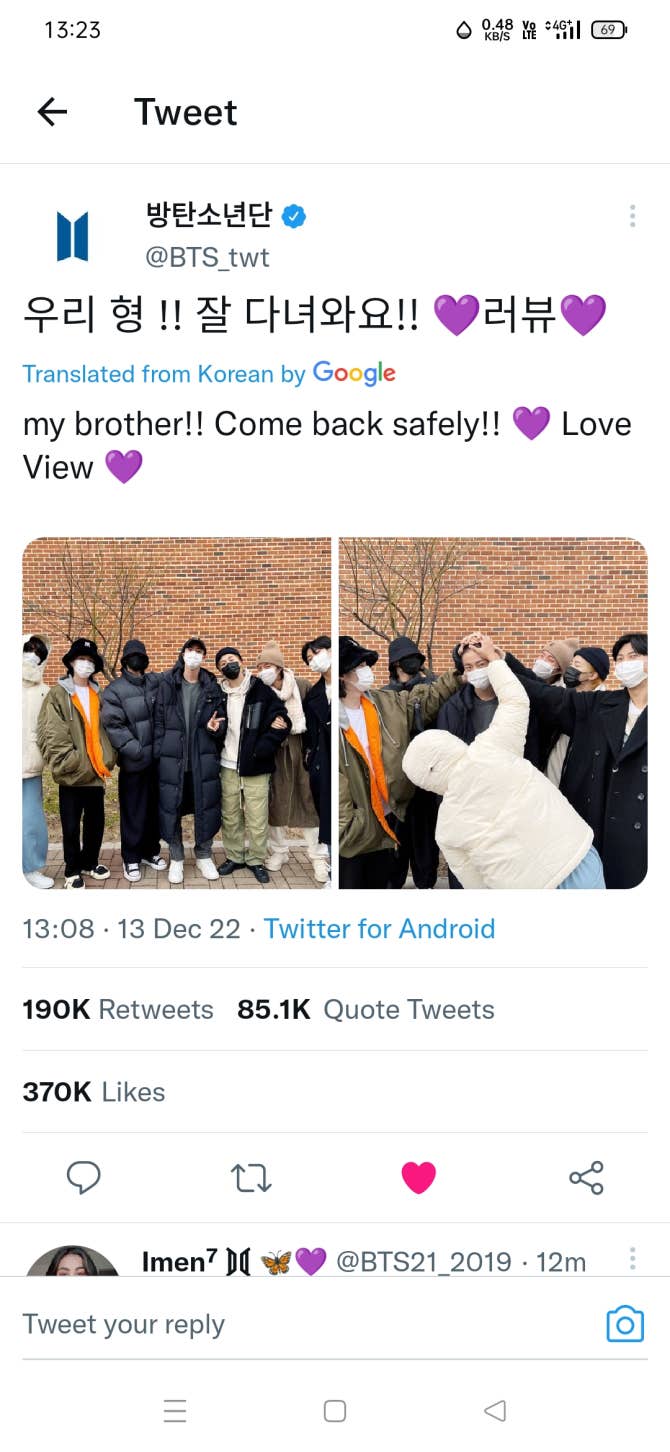Tap the camera icon in the reply bar
This screenshot has width=670, height=1452.
(x=625, y=1324)
